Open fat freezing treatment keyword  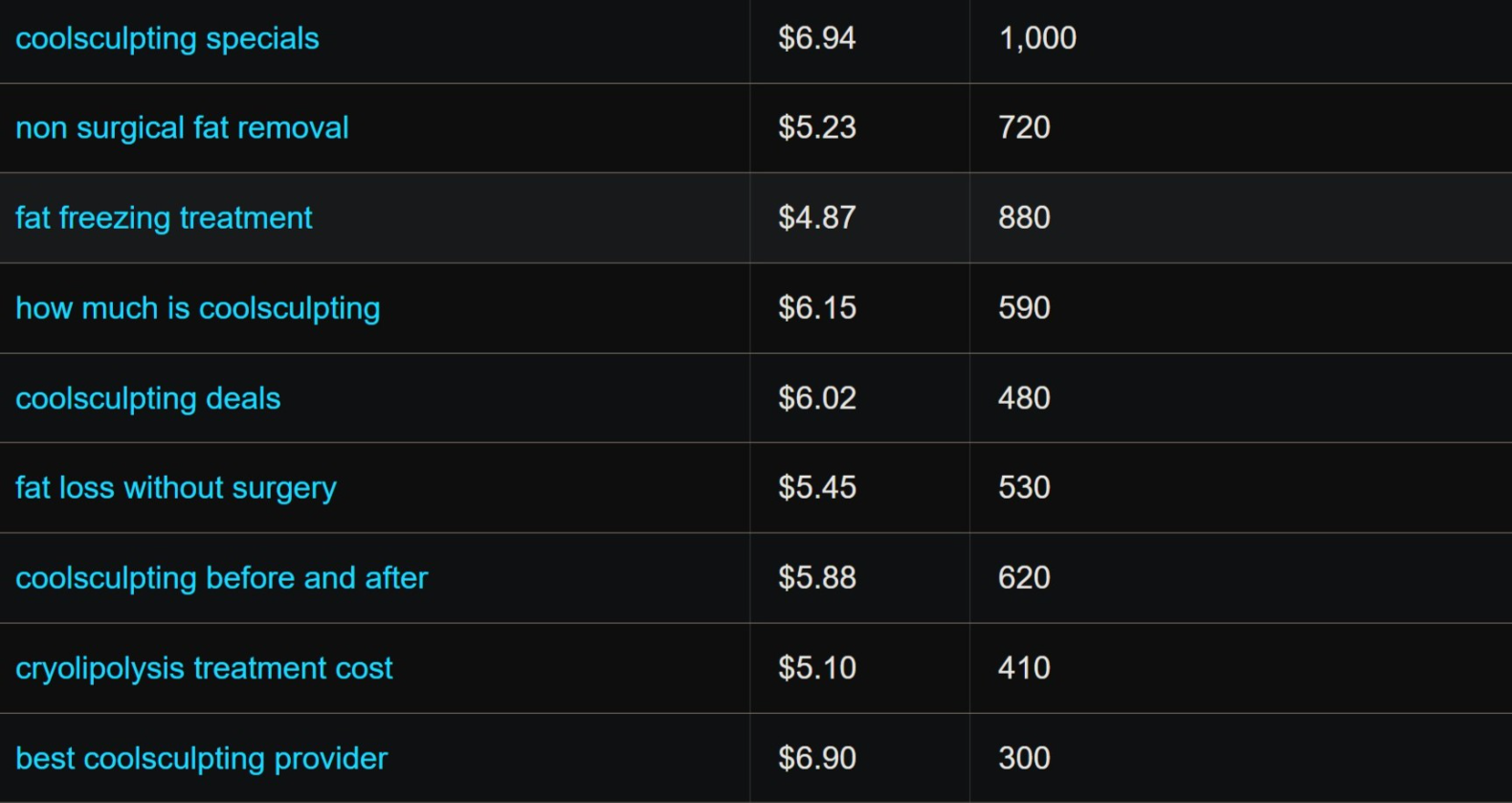coord(164,218)
